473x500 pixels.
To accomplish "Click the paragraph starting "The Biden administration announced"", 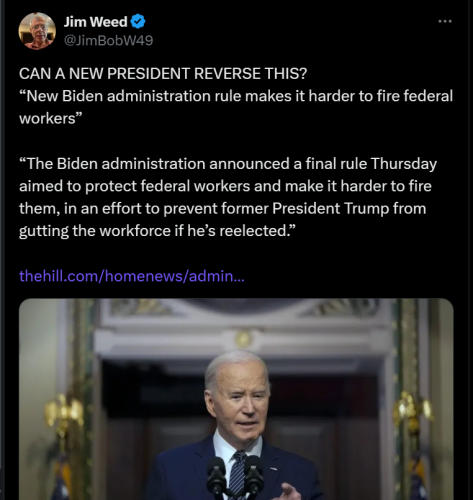I will (228, 197).
